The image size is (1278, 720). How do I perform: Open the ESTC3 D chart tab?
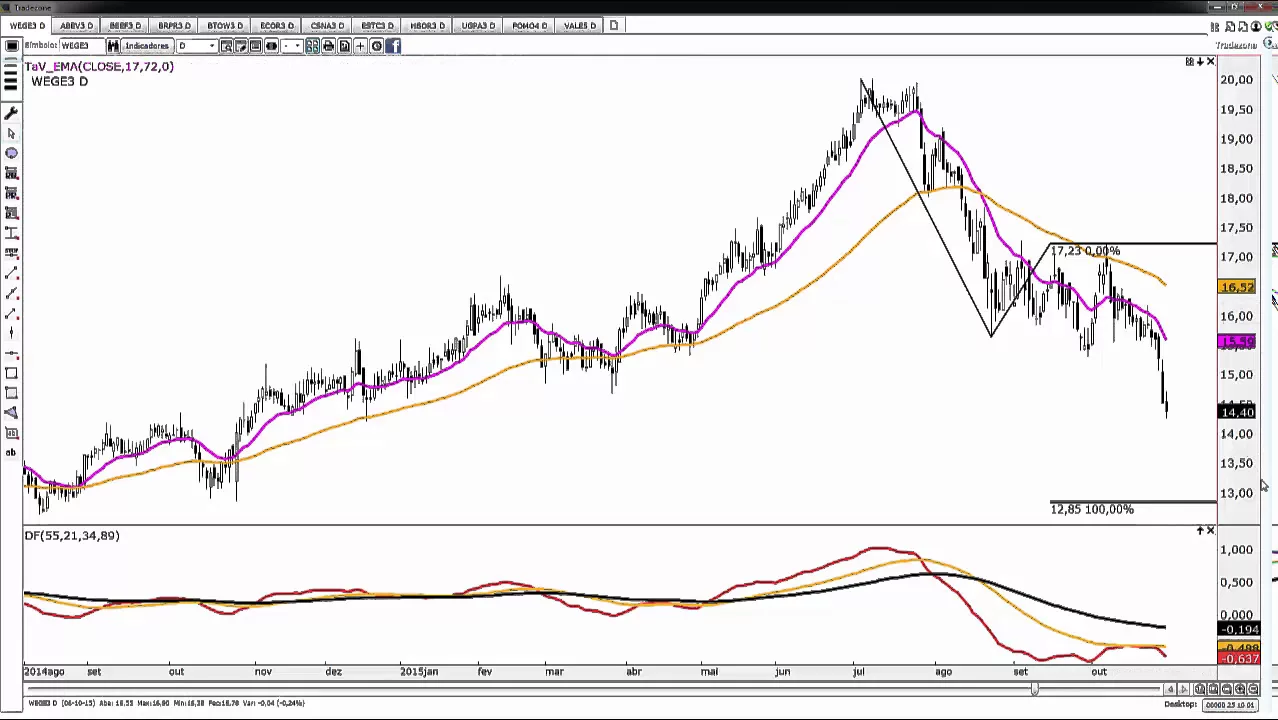377,25
